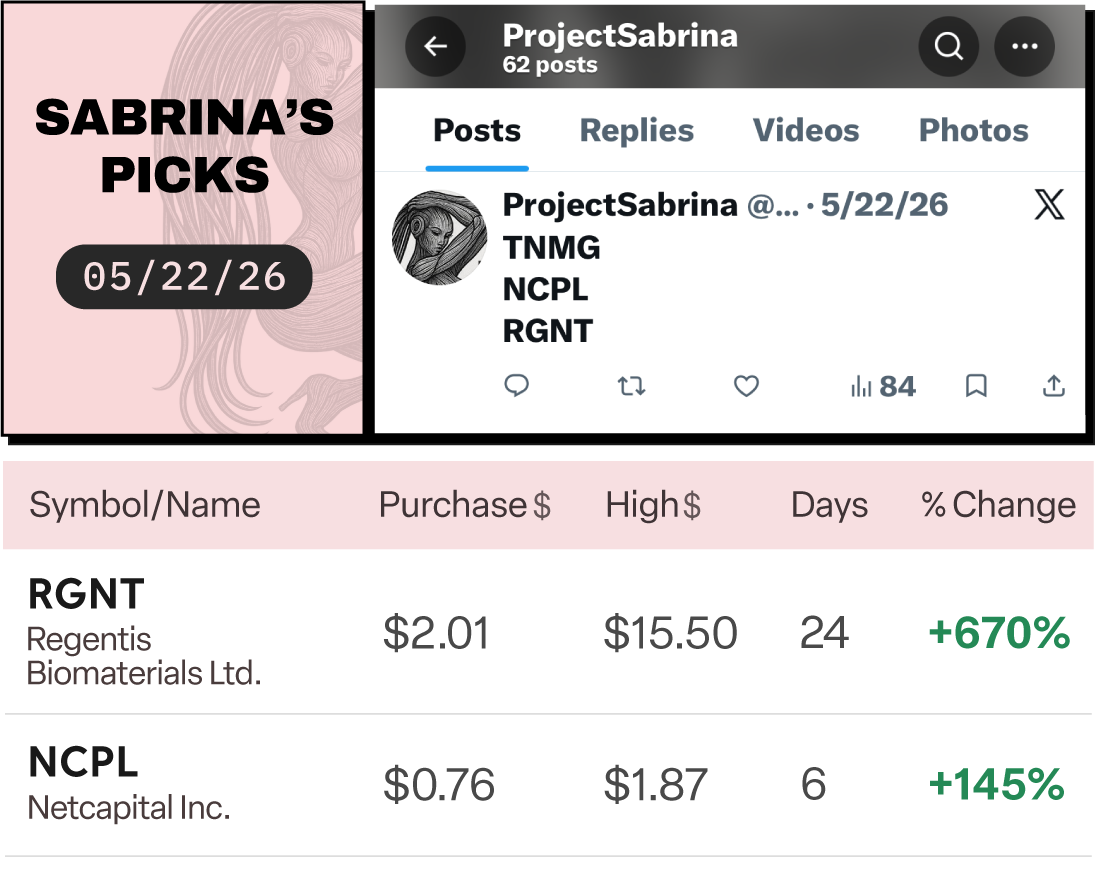The image size is (1095, 885).
Task: Open search with the magnifier icon
Action: click(x=948, y=47)
